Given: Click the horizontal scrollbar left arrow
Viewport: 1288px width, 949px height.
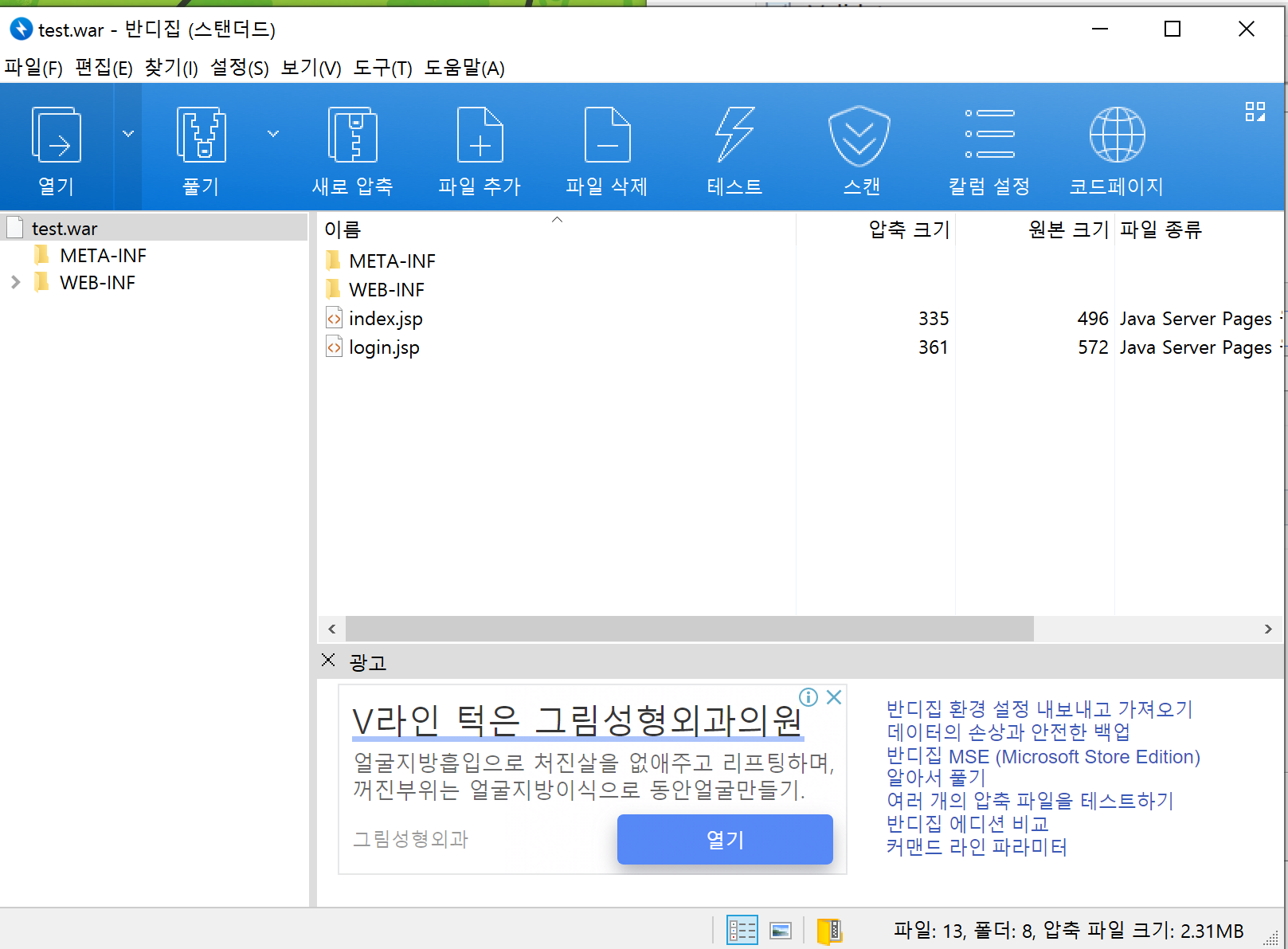Looking at the screenshot, I should (x=331, y=629).
